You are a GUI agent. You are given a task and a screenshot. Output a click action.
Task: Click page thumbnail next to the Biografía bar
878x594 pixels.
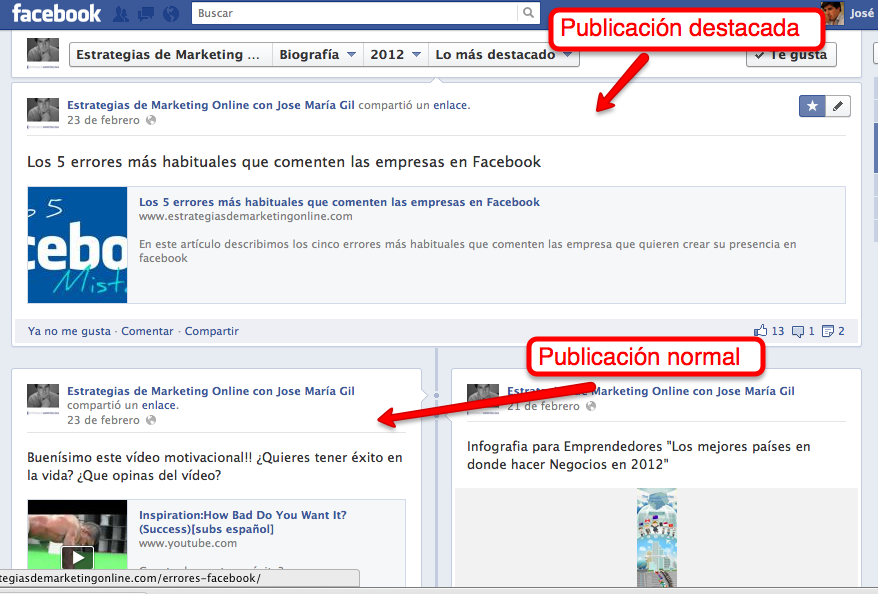click(x=43, y=53)
